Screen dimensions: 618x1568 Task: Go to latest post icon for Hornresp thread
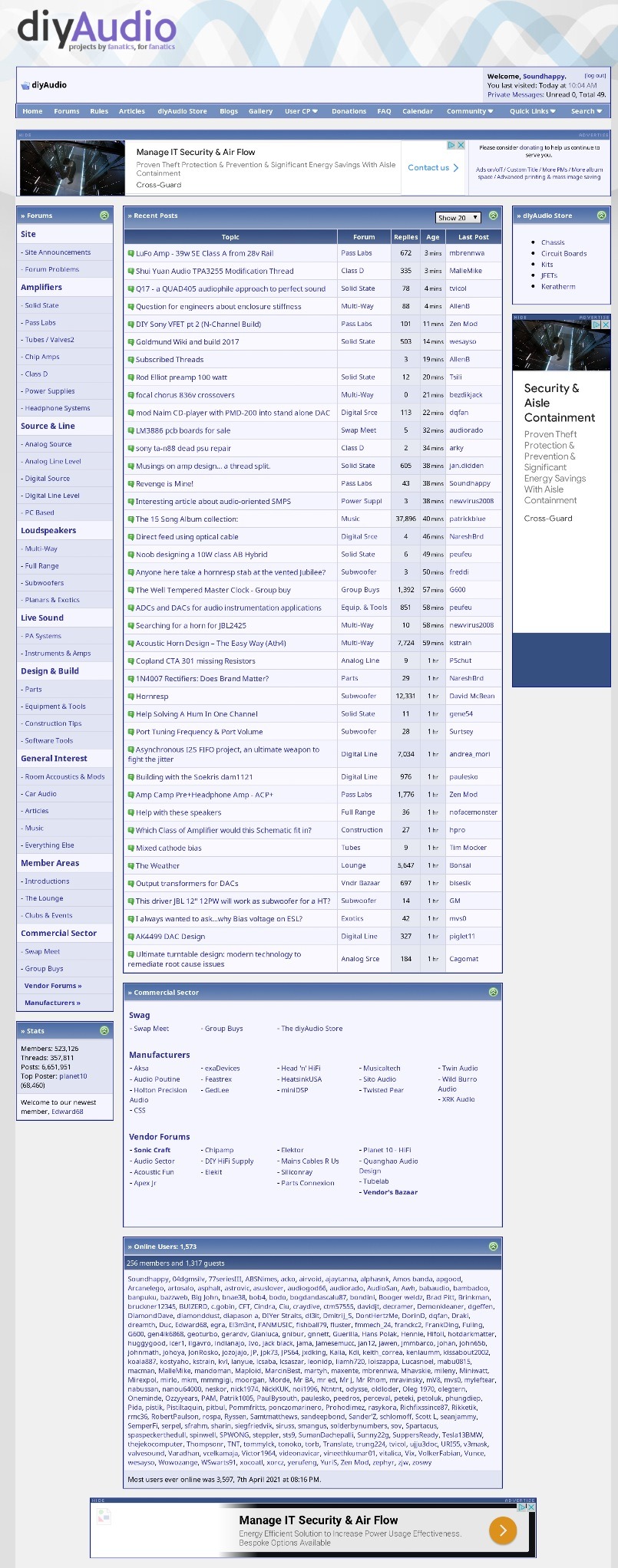131,696
